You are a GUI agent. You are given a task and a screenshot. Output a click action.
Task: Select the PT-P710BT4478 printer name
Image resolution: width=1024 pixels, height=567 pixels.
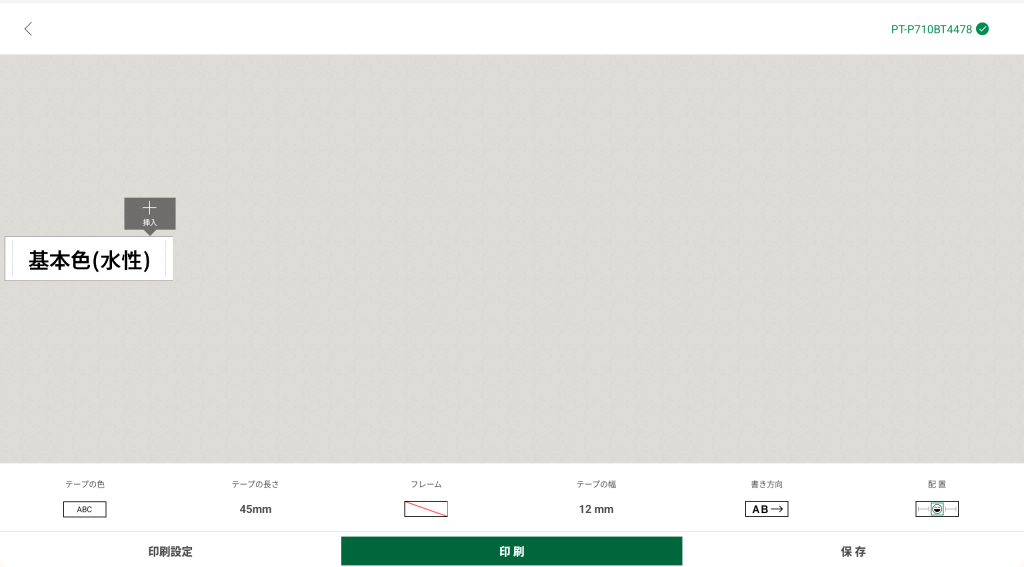point(931,29)
